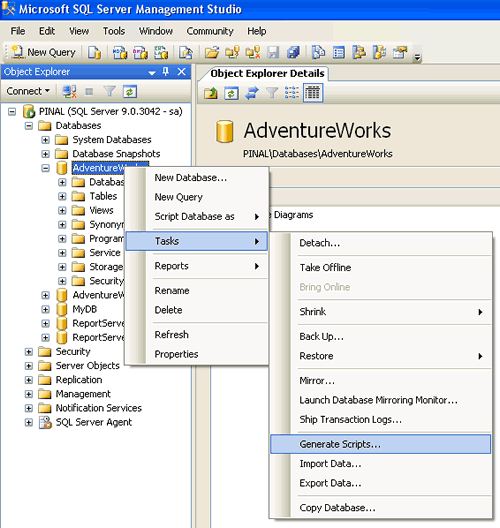Click the Refresh icon in Object Explorer toolbar
This screenshot has width=500, height=528.
(x=130, y=91)
